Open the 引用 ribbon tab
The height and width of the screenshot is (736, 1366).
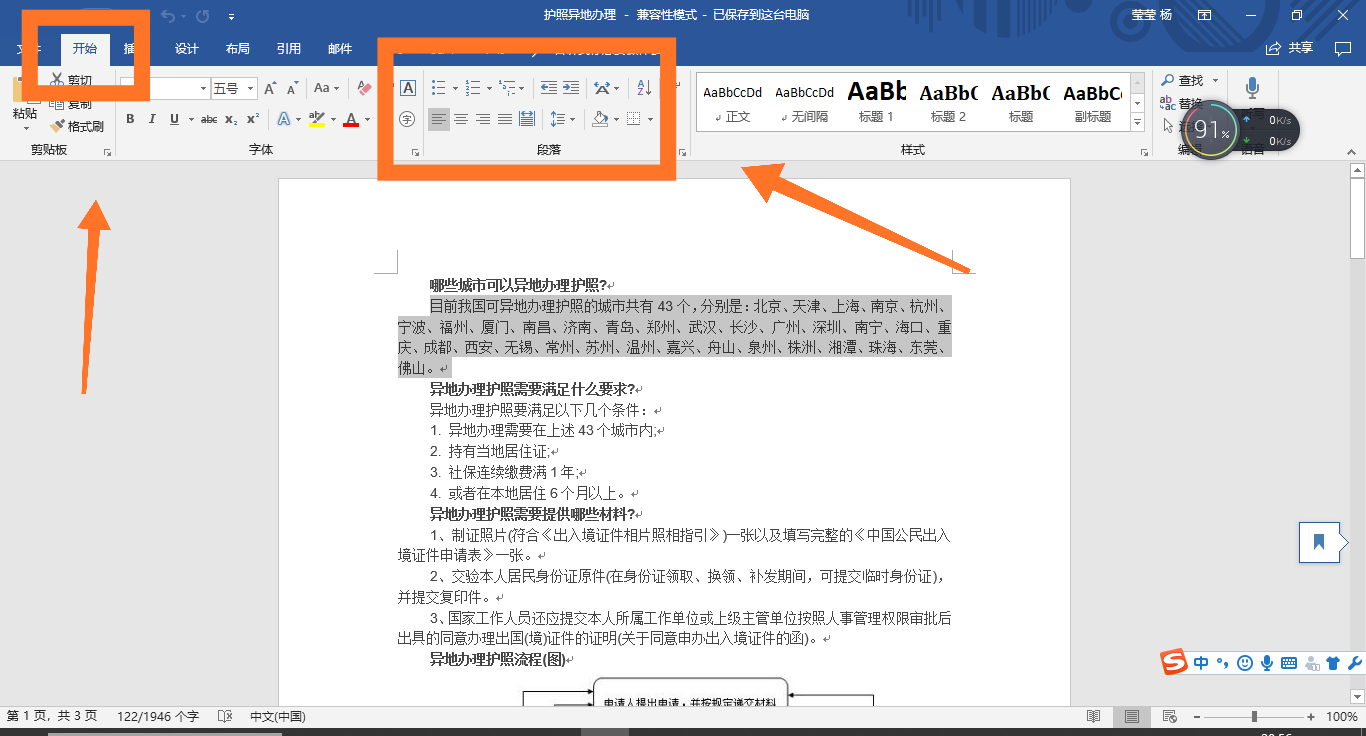point(289,49)
